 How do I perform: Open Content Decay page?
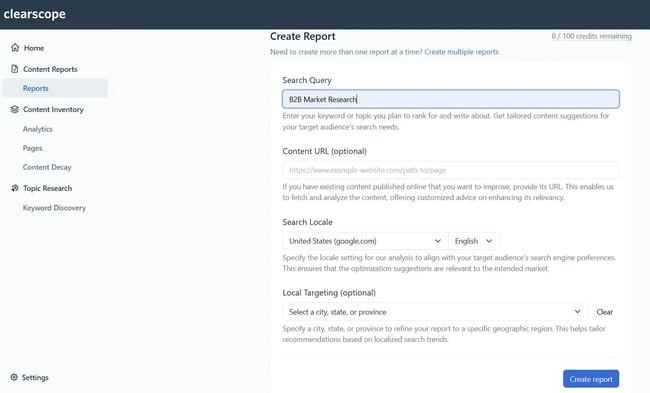point(47,167)
